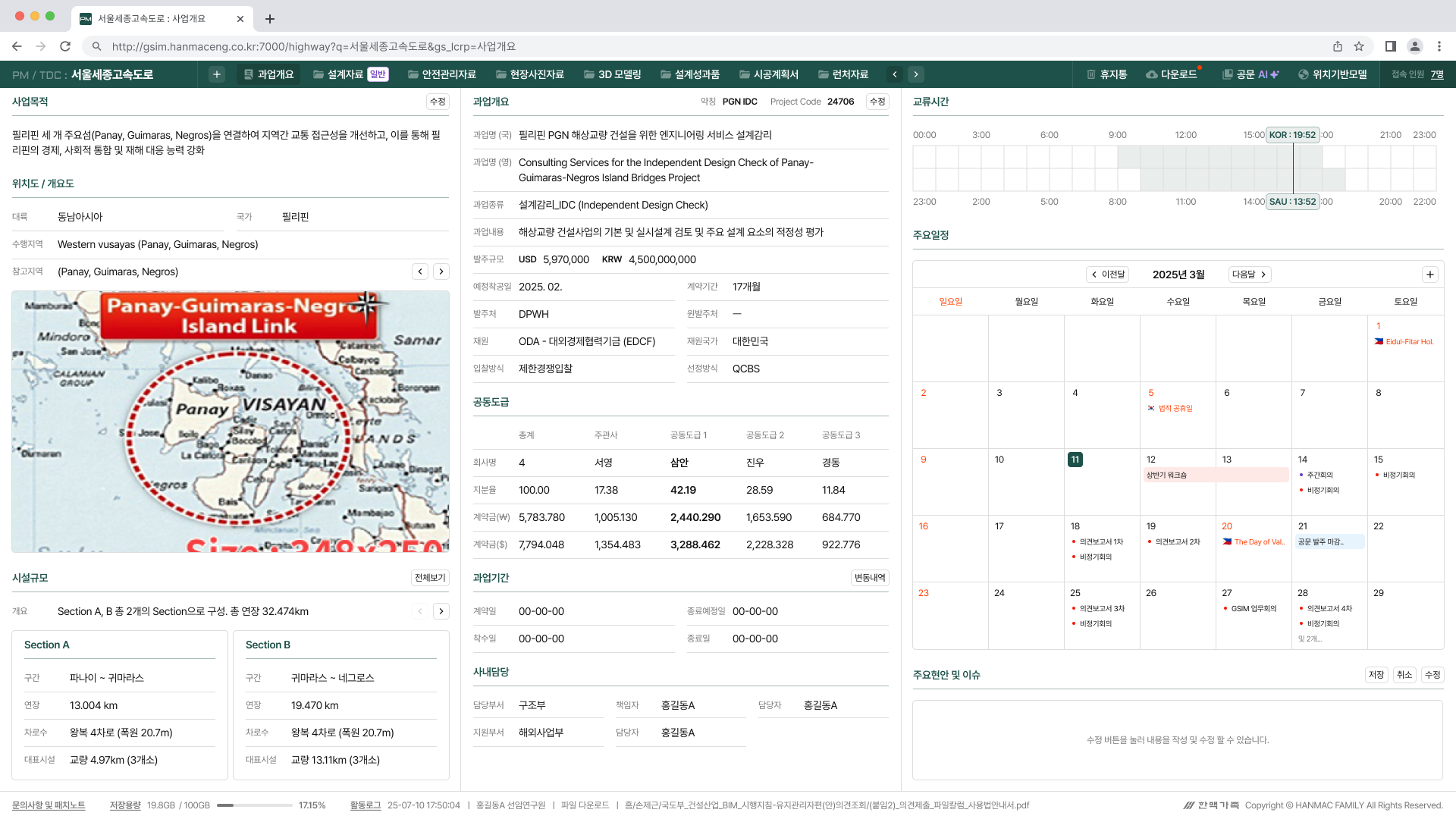This screenshot has width=1456, height=819.
Task: Click 문의사항 및 패치노트 link
Action: (x=49, y=805)
